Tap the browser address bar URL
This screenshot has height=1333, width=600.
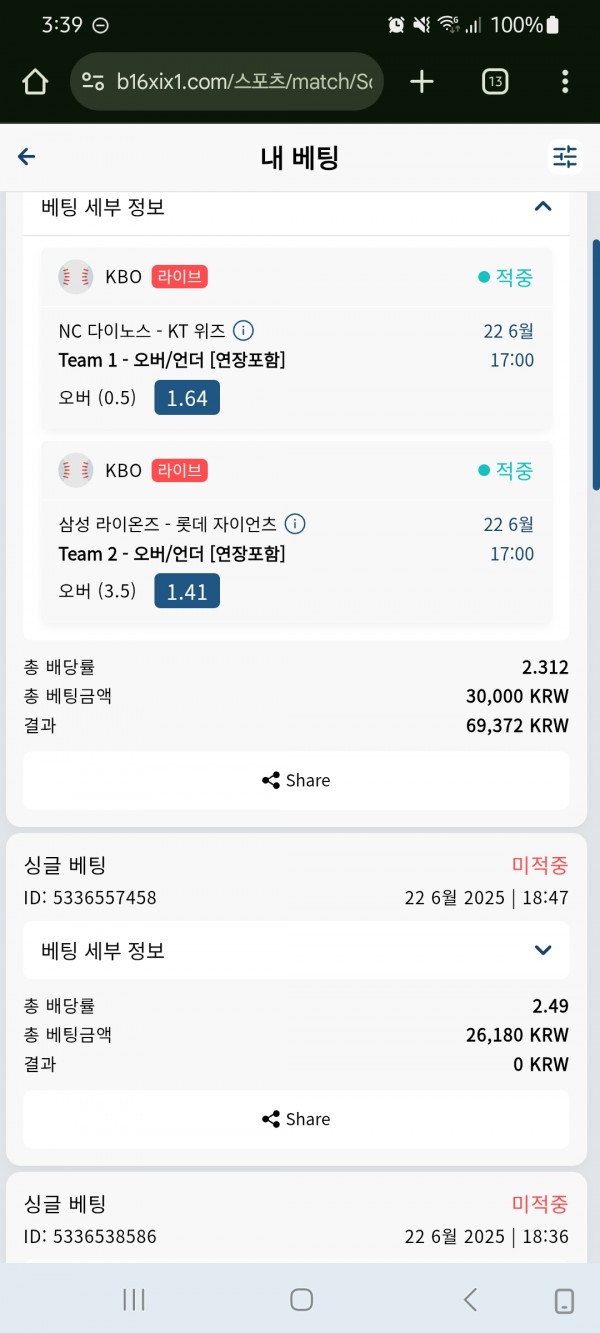click(x=244, y=82)
